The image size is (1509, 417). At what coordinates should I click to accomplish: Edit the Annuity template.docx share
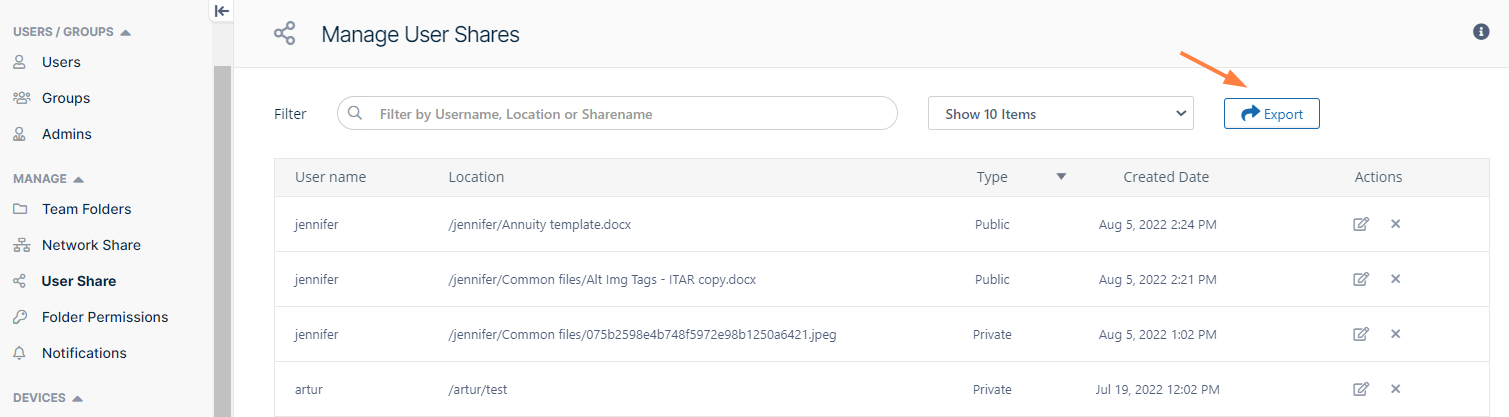[x=1360, y=224]
